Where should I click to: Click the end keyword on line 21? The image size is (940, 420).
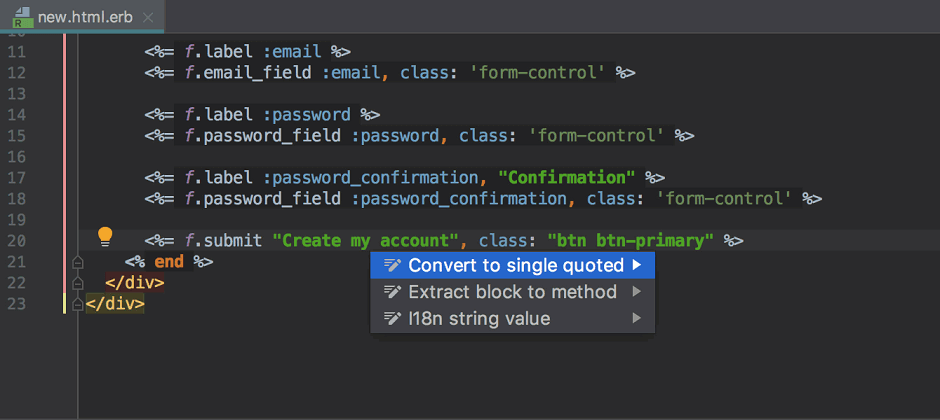[x=169, y=261]
